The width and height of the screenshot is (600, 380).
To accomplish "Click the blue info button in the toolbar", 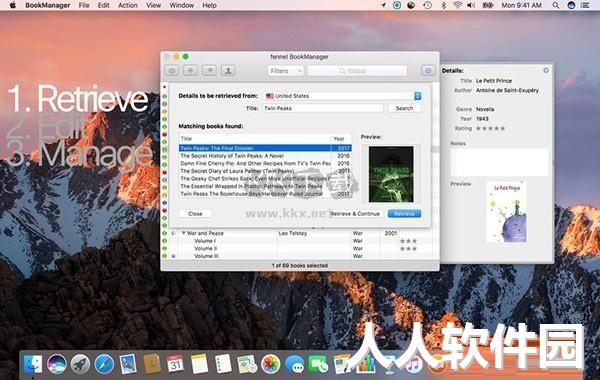I will 428,70.
